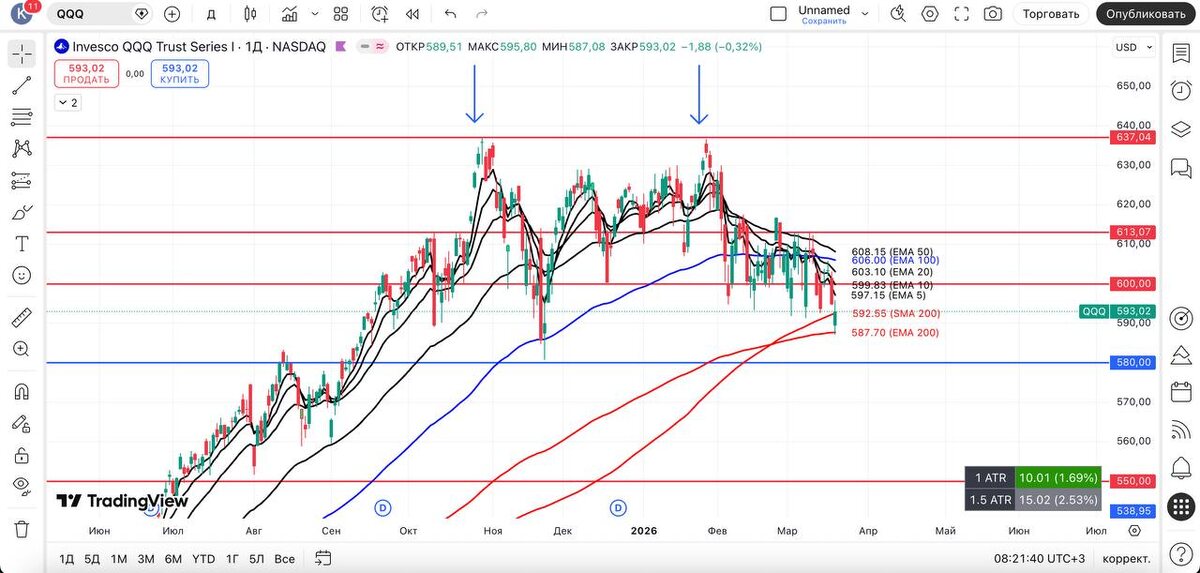Image resolution: width=1200 pixels, height=573 pixels.
Task: Undo the last chart action
Action: click(x=450, y=14)
